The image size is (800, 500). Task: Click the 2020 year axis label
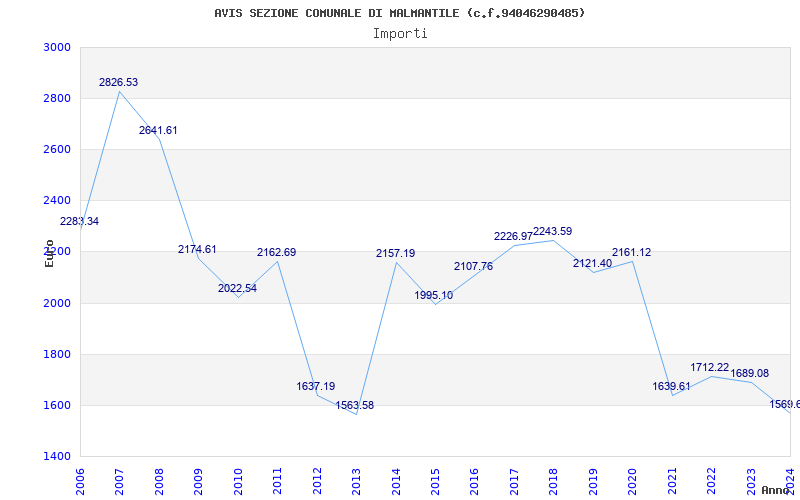coord(633,482)
